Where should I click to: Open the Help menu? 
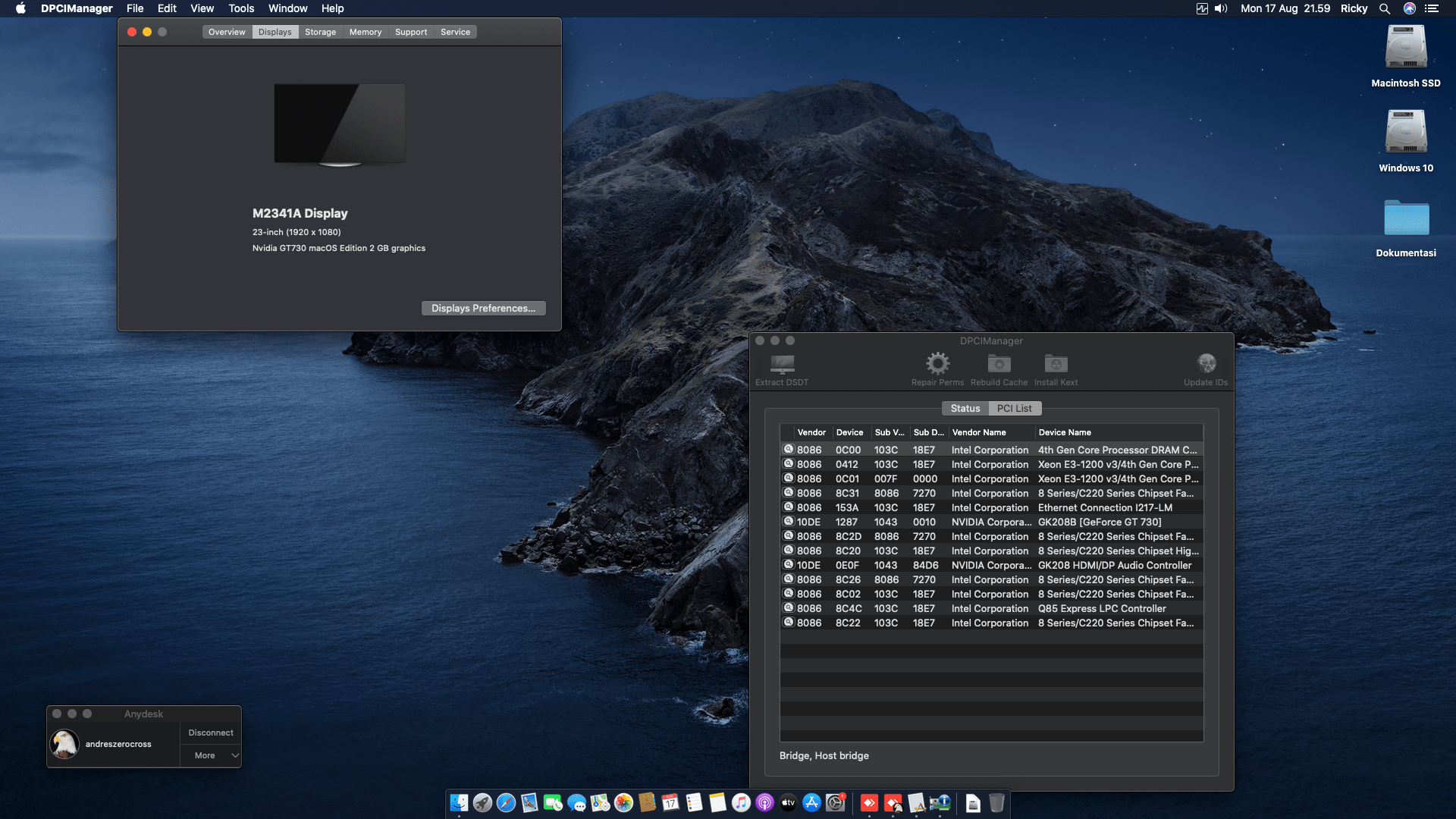(x=332, y=8)
